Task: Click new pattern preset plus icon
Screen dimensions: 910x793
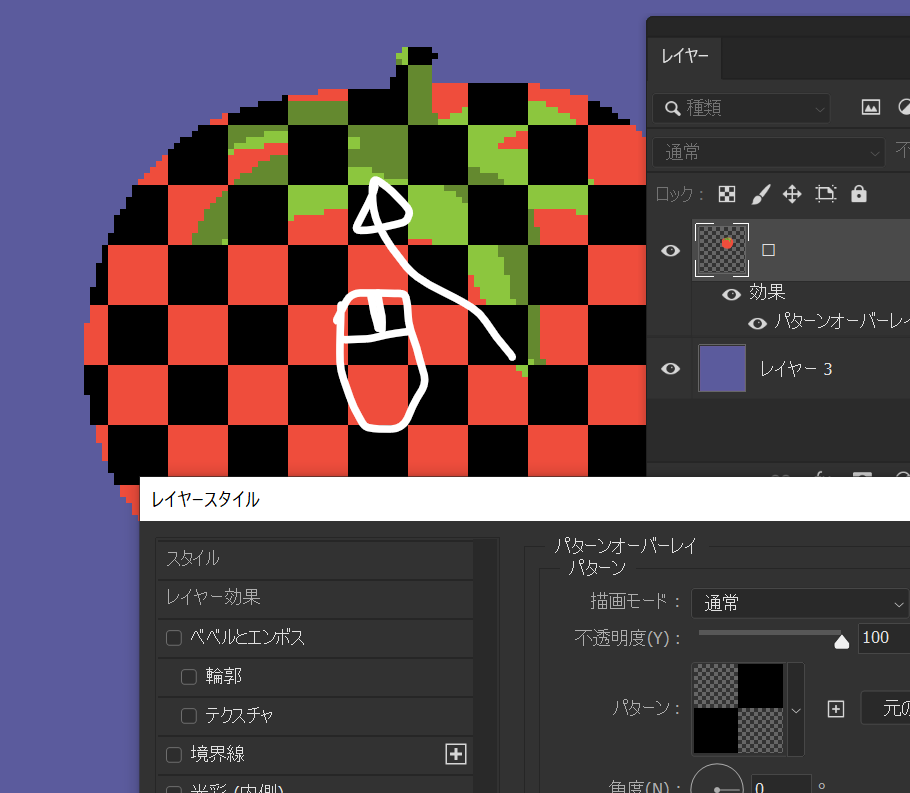Action: pos(836,709)
